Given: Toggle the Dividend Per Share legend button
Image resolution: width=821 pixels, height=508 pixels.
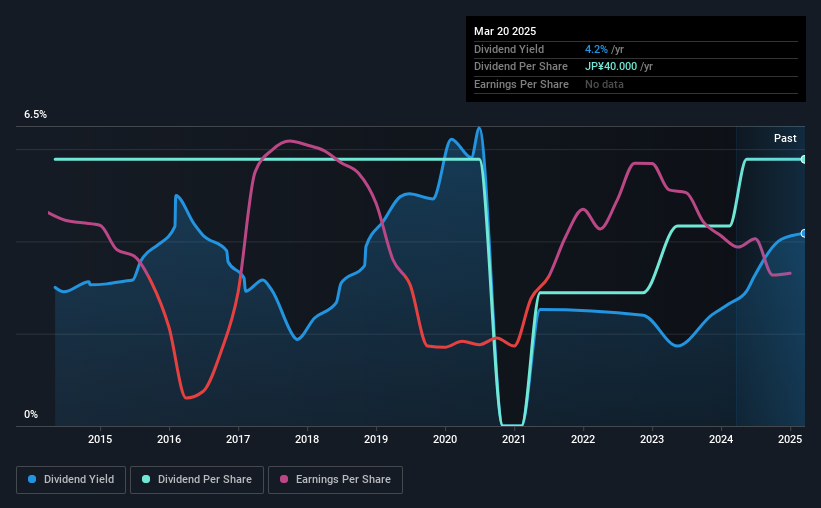Looking at the screenshot, I should click(197, 480).
